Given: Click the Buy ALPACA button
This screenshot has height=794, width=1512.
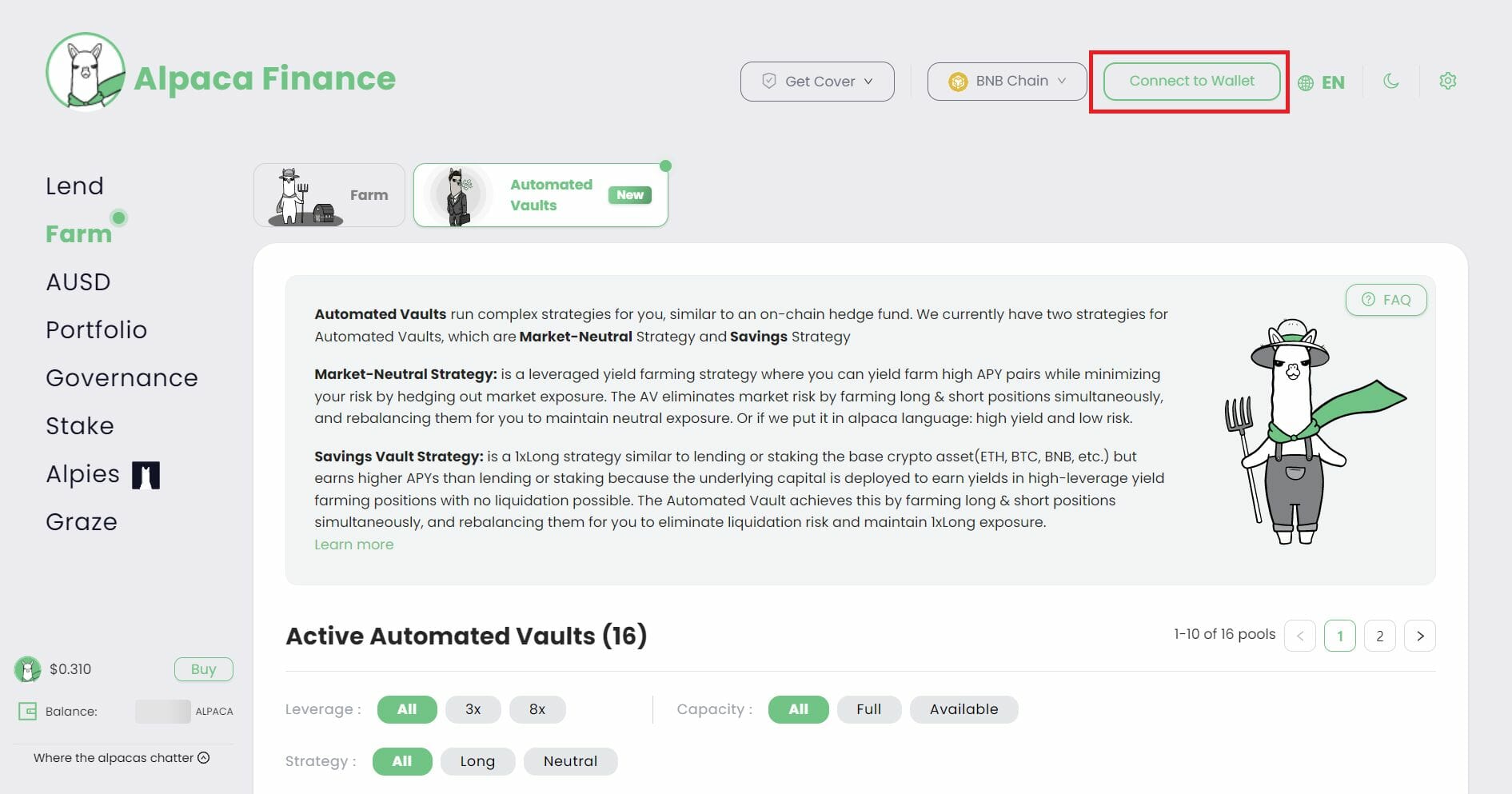Looking at the screenshot, I should coord(204,669).
